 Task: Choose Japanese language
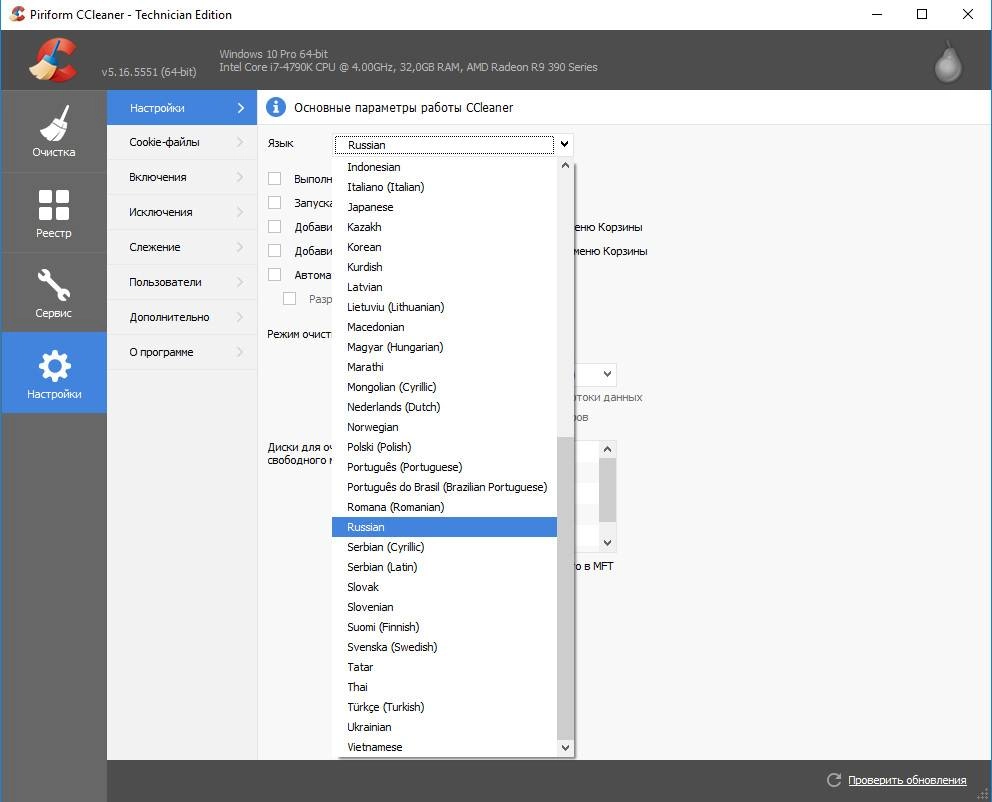[444, 207]
